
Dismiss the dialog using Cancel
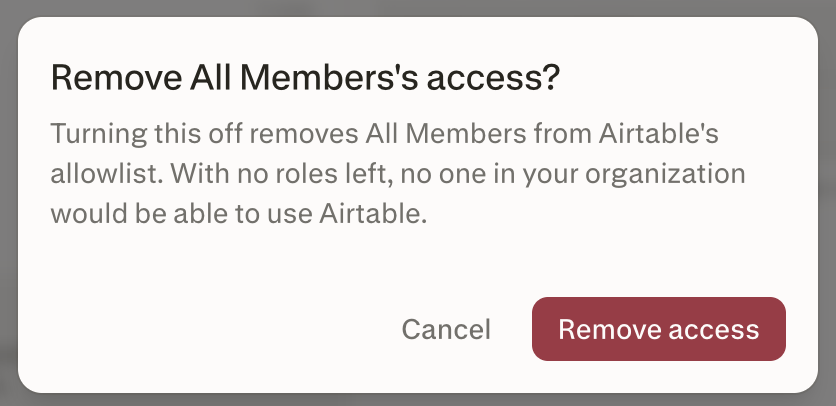point(446,329)
